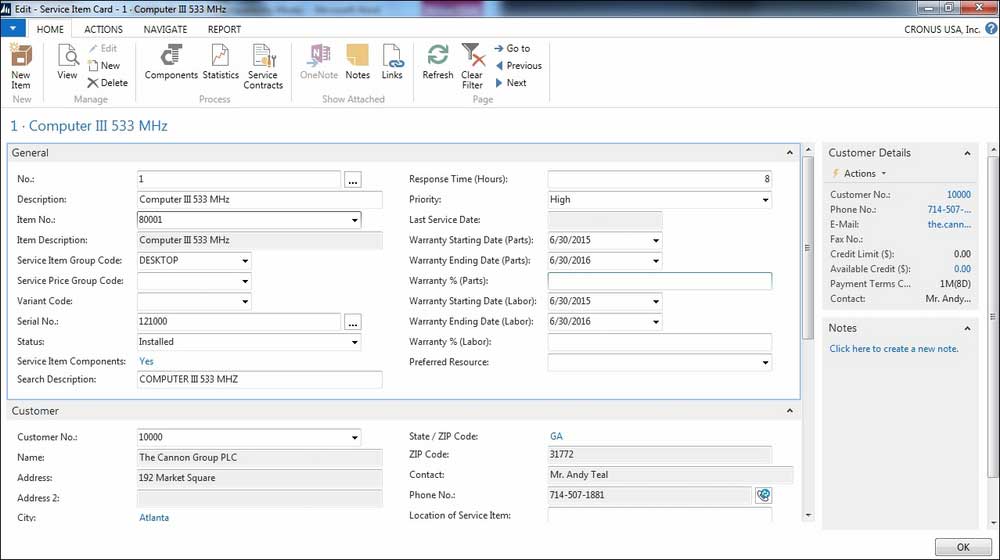Open the Variant Code dropdown
This screenshot has width=1000, height=560.
tap(245, 302)
